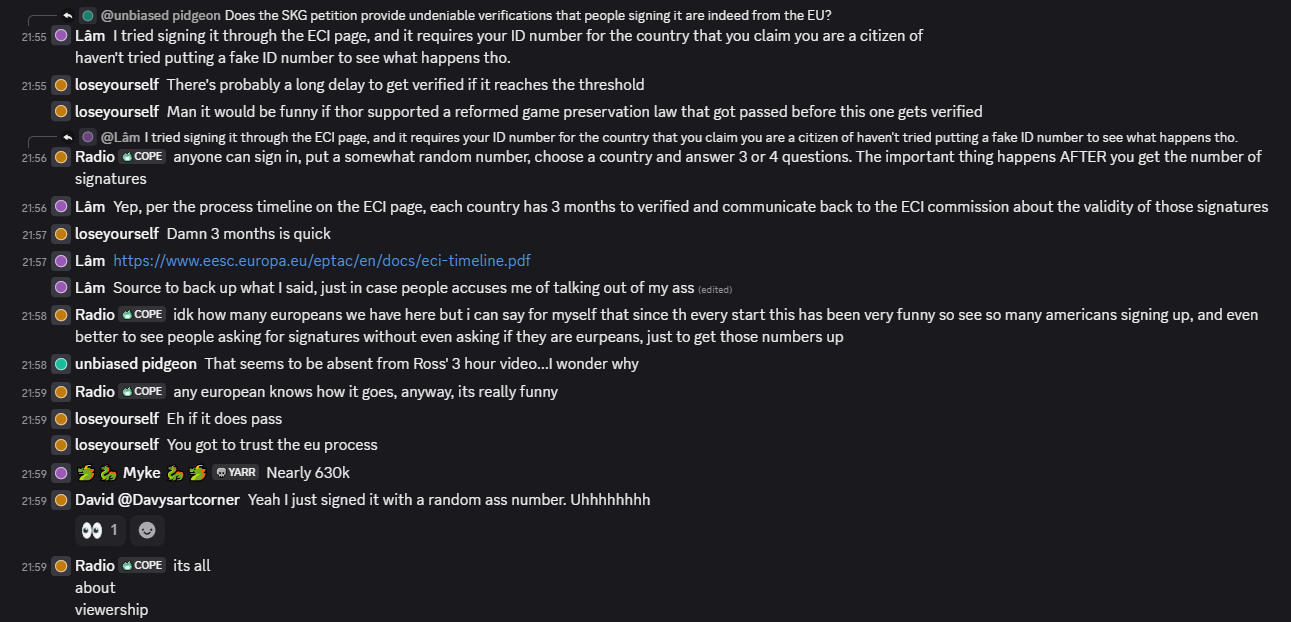Click Radio's username in the 'its all' message

95,566
